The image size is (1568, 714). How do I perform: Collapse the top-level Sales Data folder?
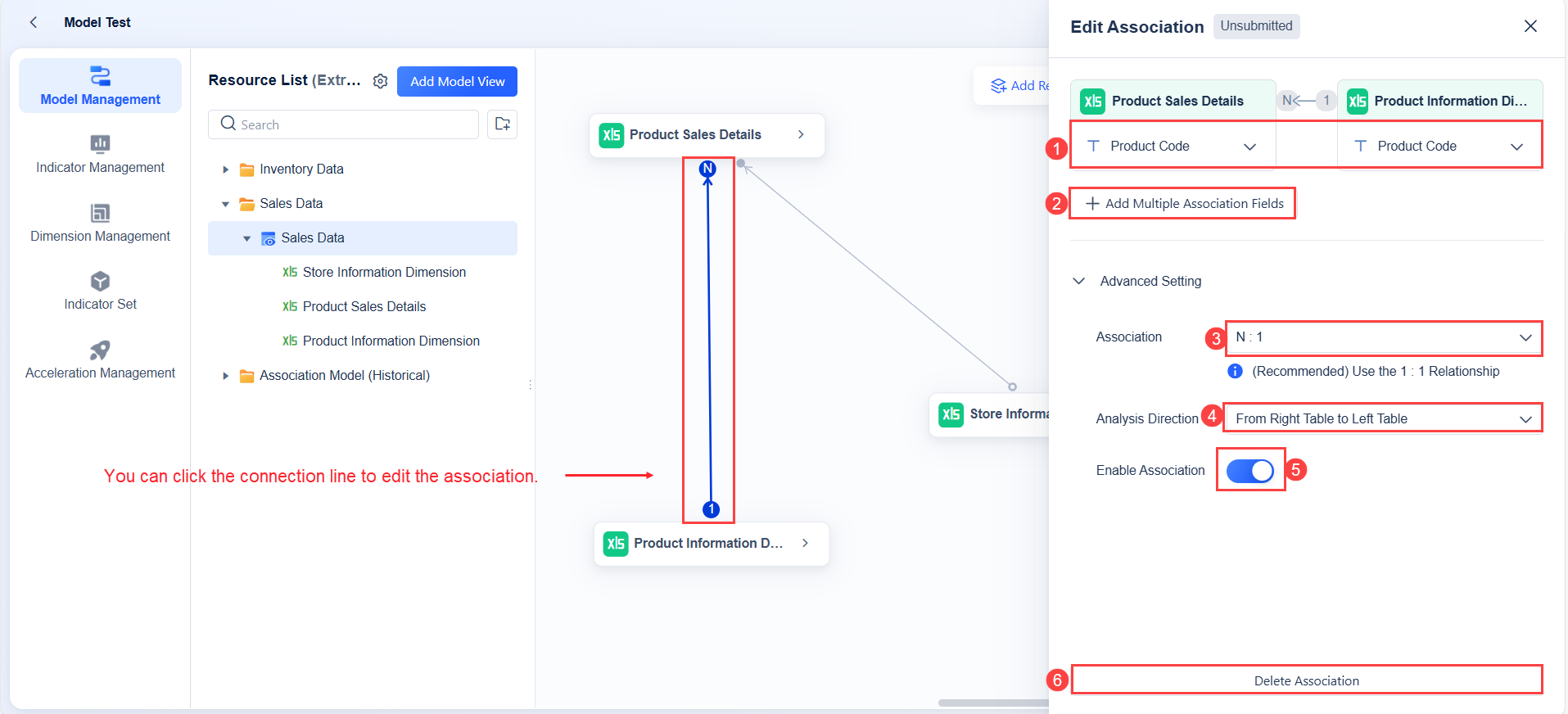225,204
